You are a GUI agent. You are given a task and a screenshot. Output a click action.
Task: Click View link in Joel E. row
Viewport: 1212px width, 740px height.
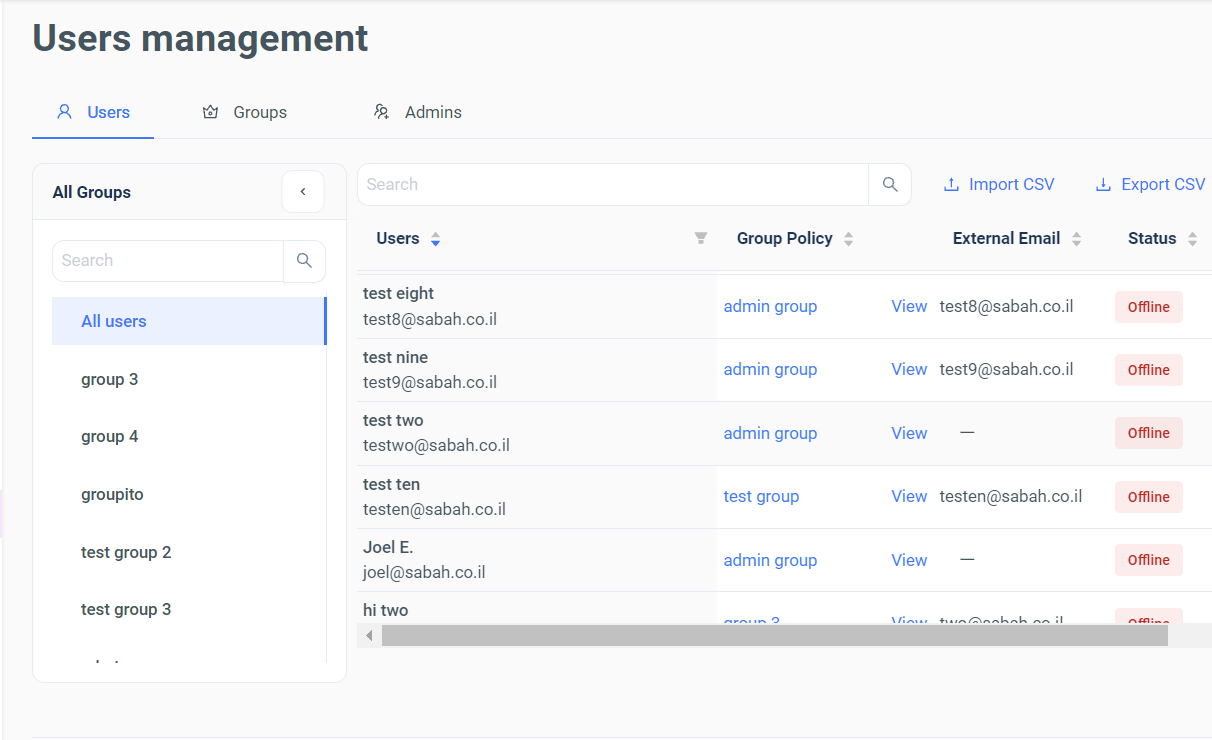click(x=909, y=560)
